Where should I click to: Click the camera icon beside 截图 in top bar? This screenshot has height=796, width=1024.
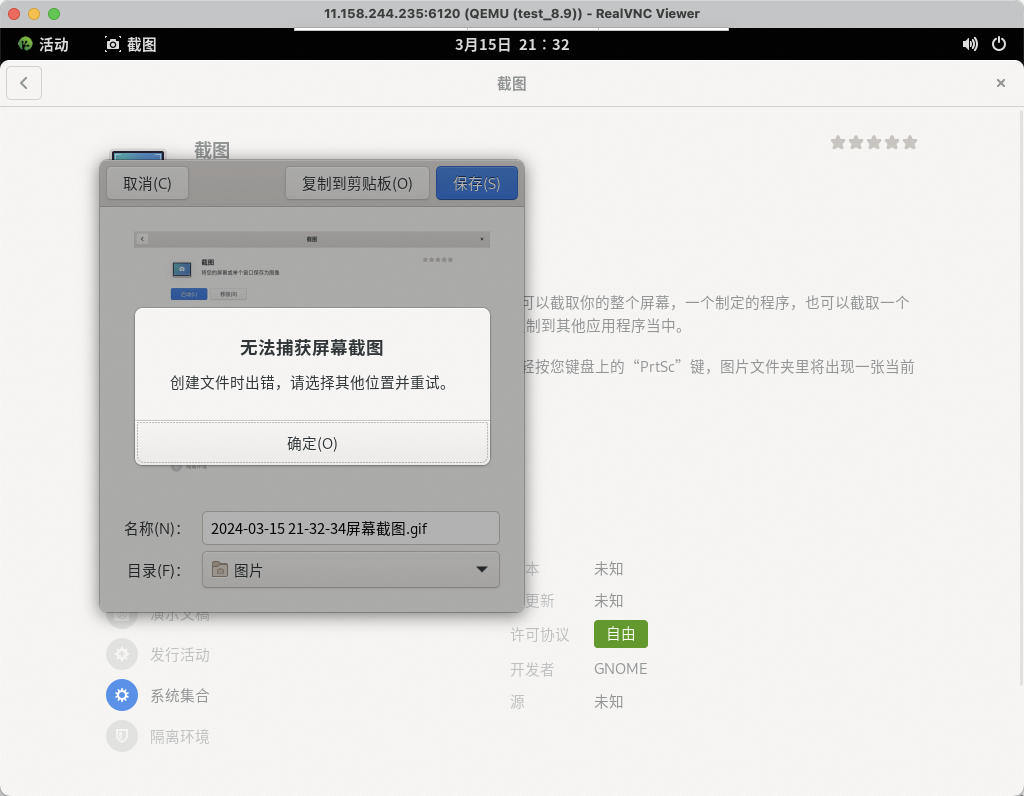pos(113,44)
